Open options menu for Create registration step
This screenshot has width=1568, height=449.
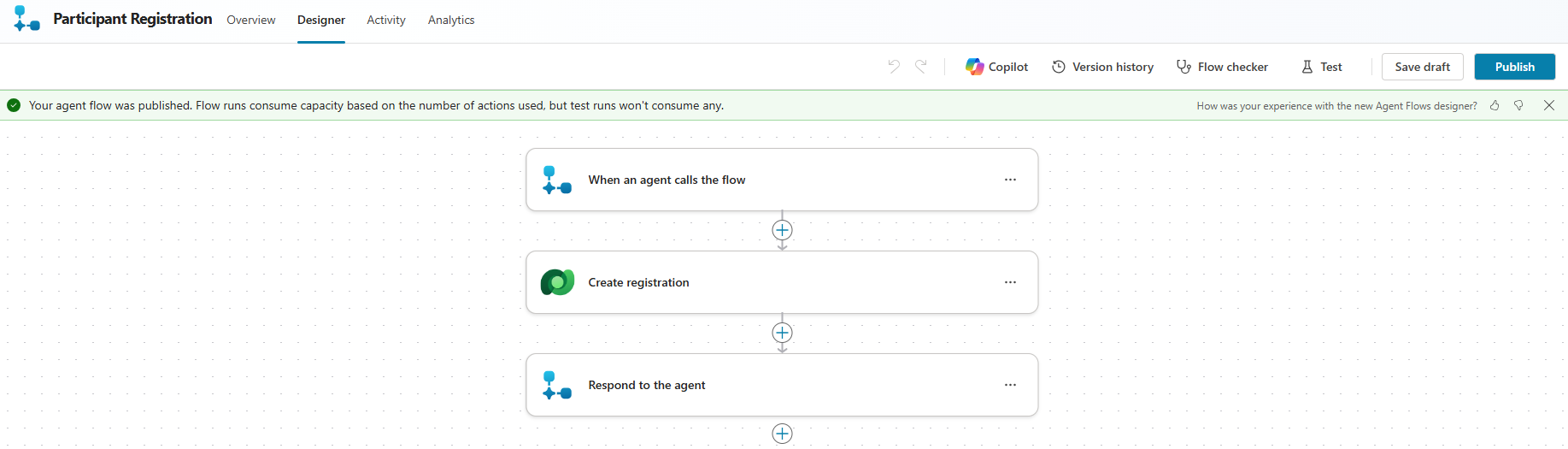[1010, 282]
